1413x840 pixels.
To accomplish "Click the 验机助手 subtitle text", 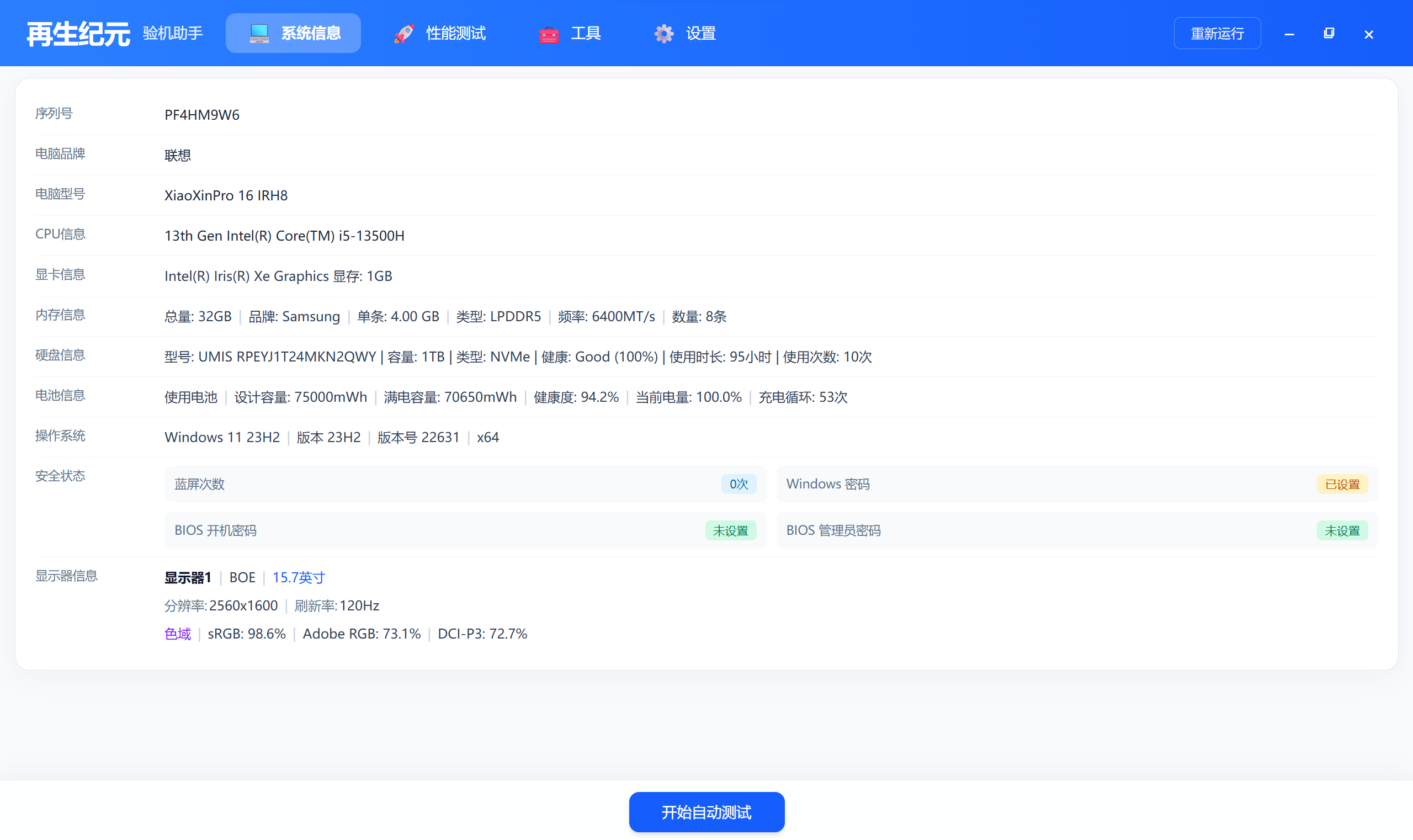I will (x=173, y=34).
